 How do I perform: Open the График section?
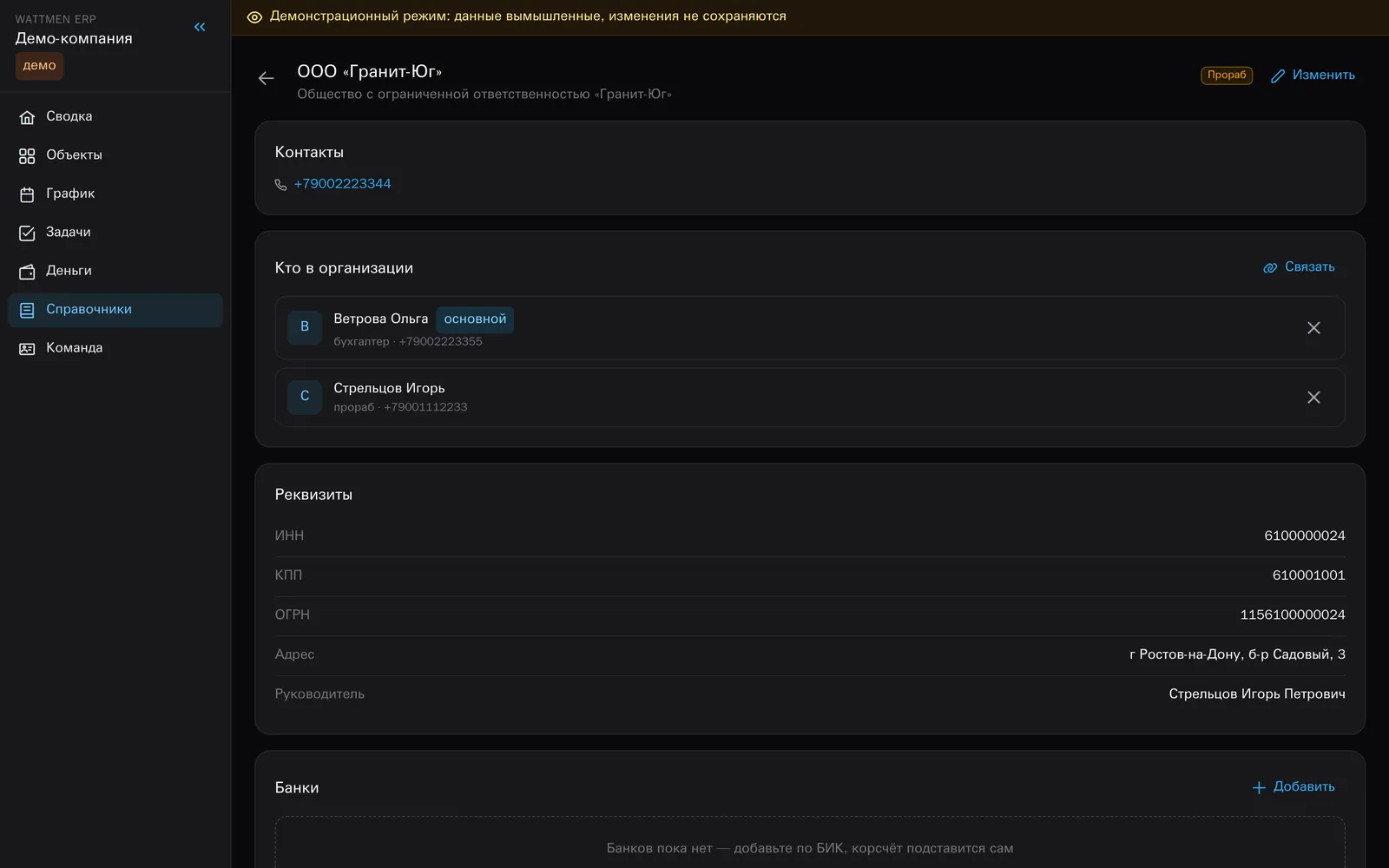pyautogui.click(x=115, y=194)
